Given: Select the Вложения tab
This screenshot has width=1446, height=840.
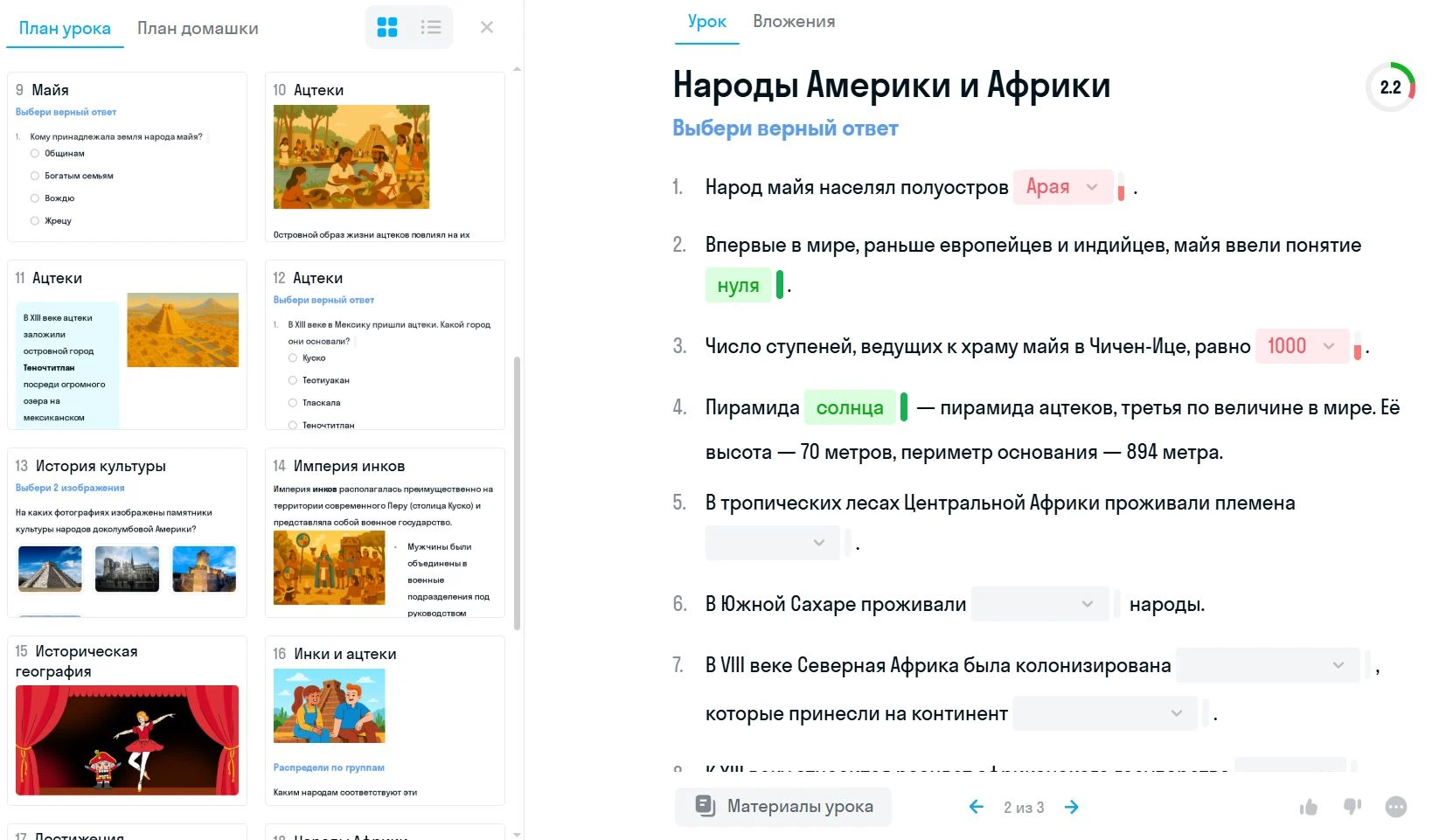Looking at the screenshot, I should [794, 21].
